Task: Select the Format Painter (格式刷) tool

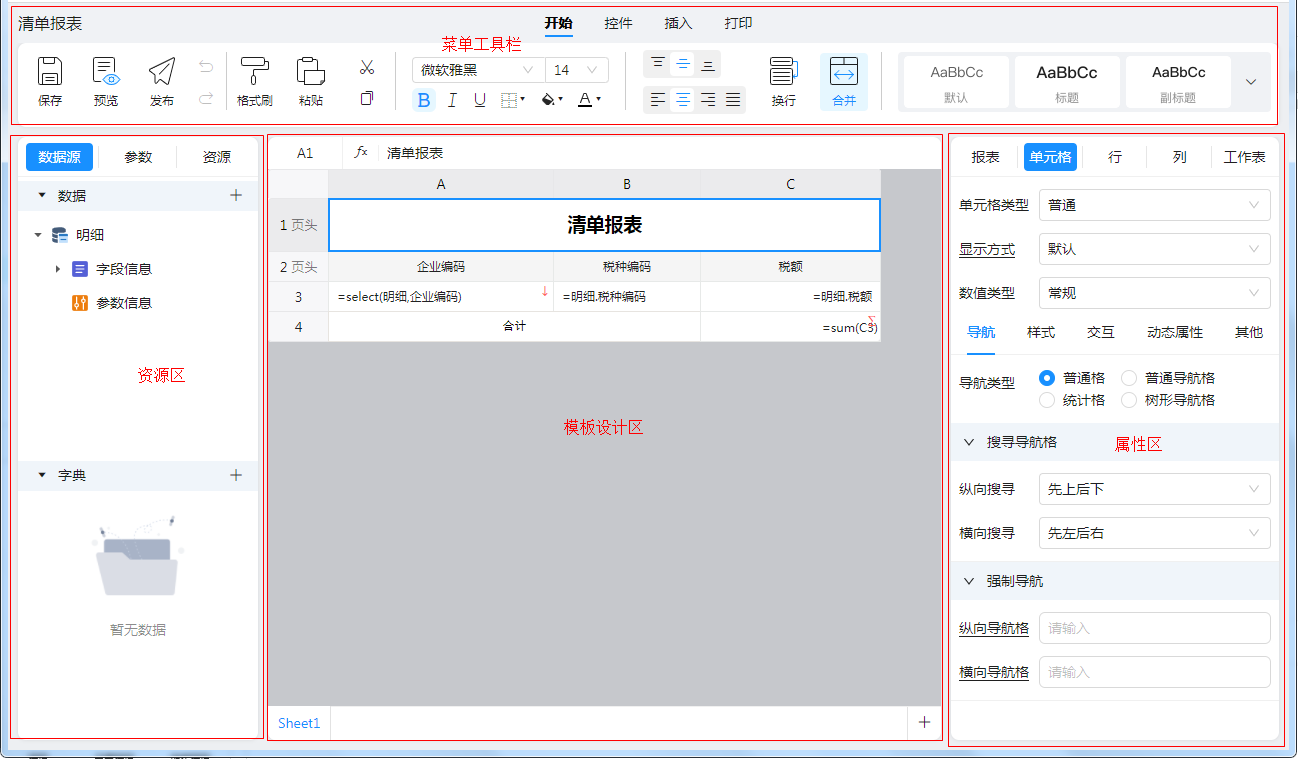Action: coord(255,73)
